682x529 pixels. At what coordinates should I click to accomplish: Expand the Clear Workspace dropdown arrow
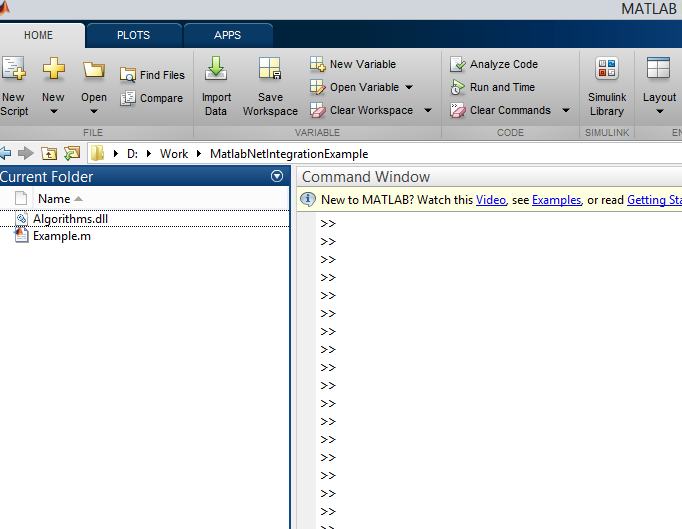pyautogui.click(x=428, y=110)
